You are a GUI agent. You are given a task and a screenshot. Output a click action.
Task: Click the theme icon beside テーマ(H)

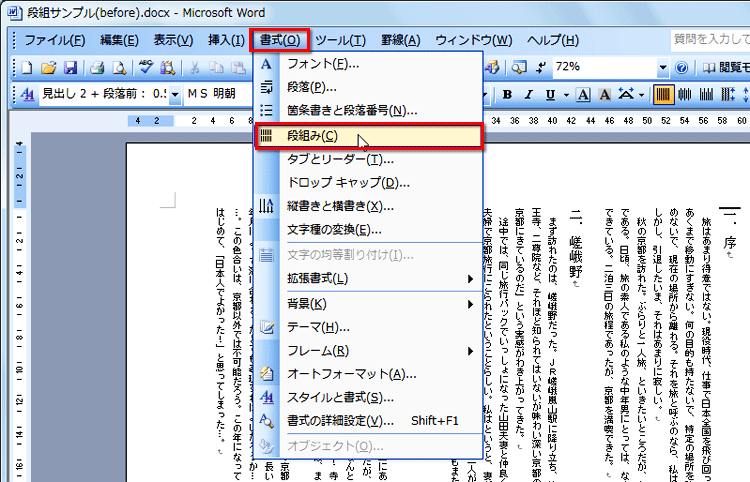[x=266, y=328]
